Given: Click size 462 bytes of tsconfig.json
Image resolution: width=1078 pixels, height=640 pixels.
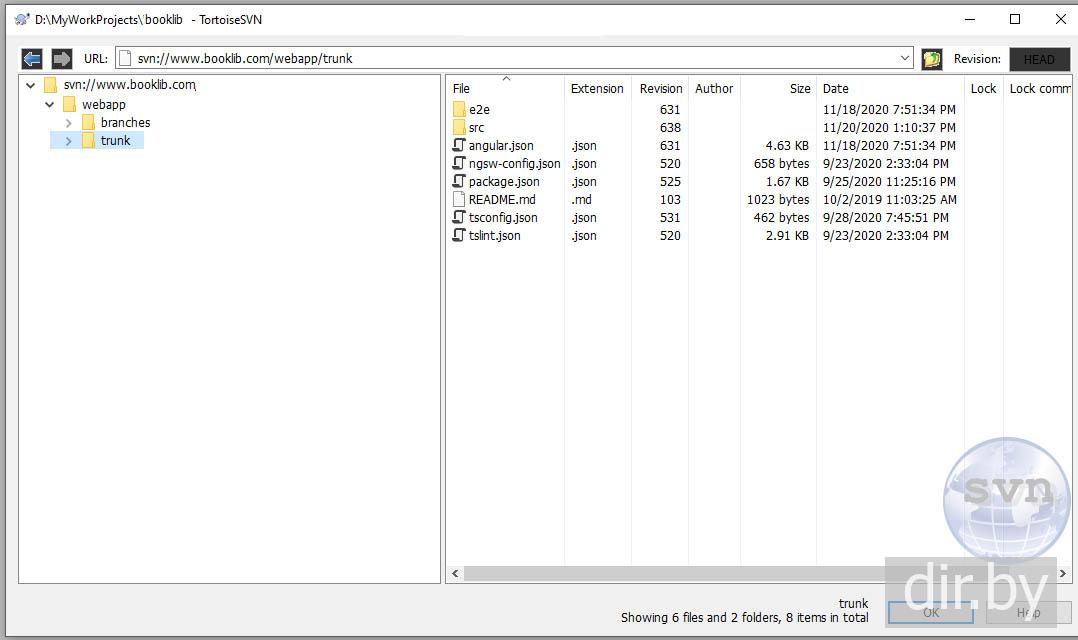Looking at the screenshot, I should [x=781, y=217].
